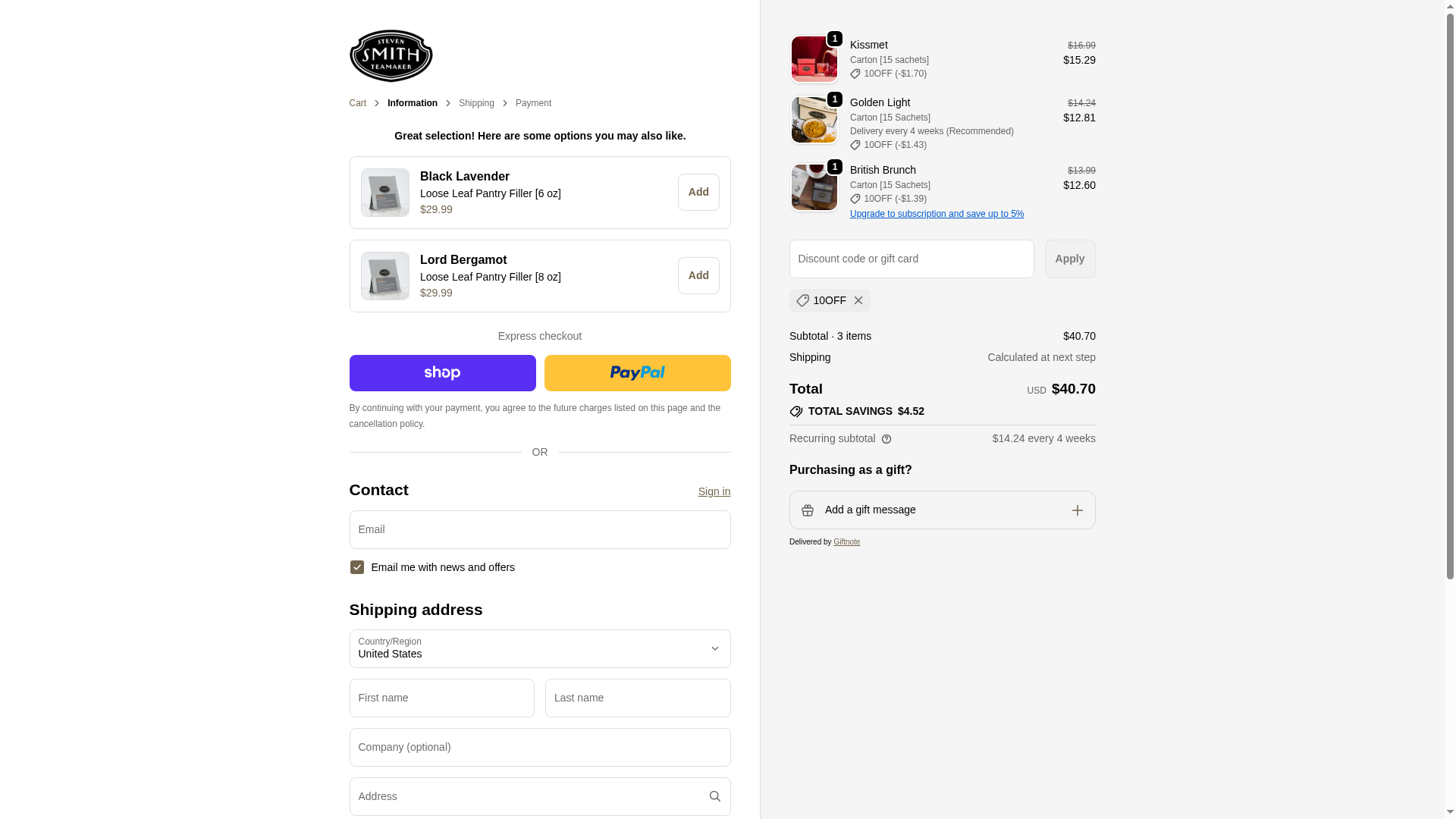Remove the 10OFF discount code
Image resolution: width=1456 pixels, height=819 pixels.
(x=858, y=301)
